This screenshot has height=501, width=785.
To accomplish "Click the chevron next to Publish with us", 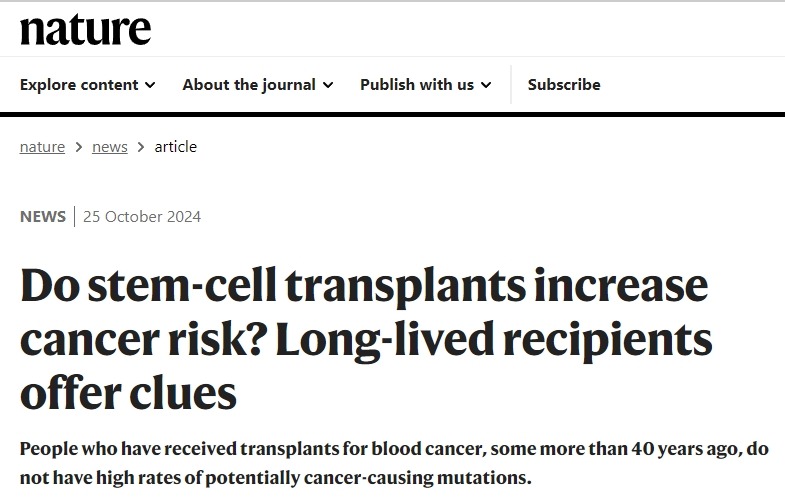I will pos(486,86).
